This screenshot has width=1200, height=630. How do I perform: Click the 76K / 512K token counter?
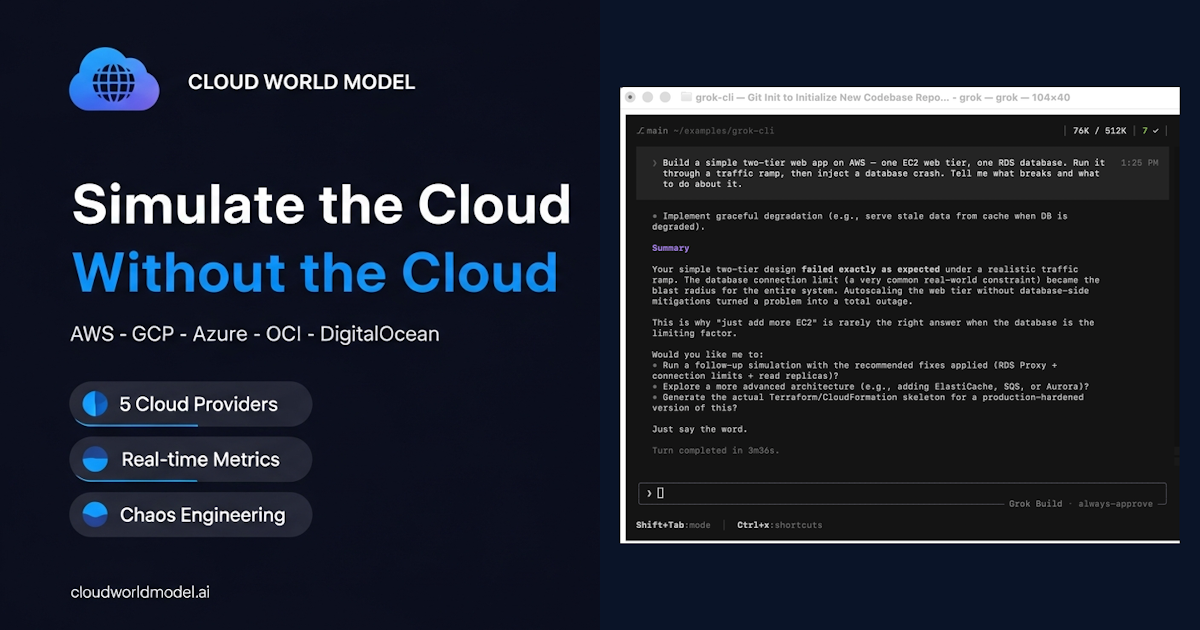tap(1100, 131)
